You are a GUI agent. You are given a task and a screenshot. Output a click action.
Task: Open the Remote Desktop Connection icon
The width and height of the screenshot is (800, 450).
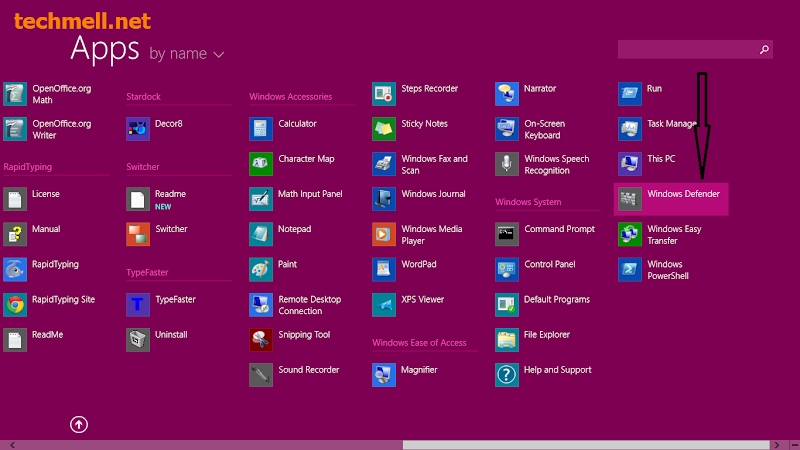click(261, 305)
